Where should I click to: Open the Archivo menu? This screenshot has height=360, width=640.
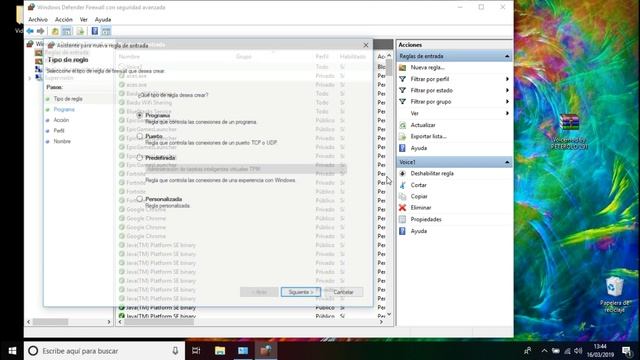point(38,19)
